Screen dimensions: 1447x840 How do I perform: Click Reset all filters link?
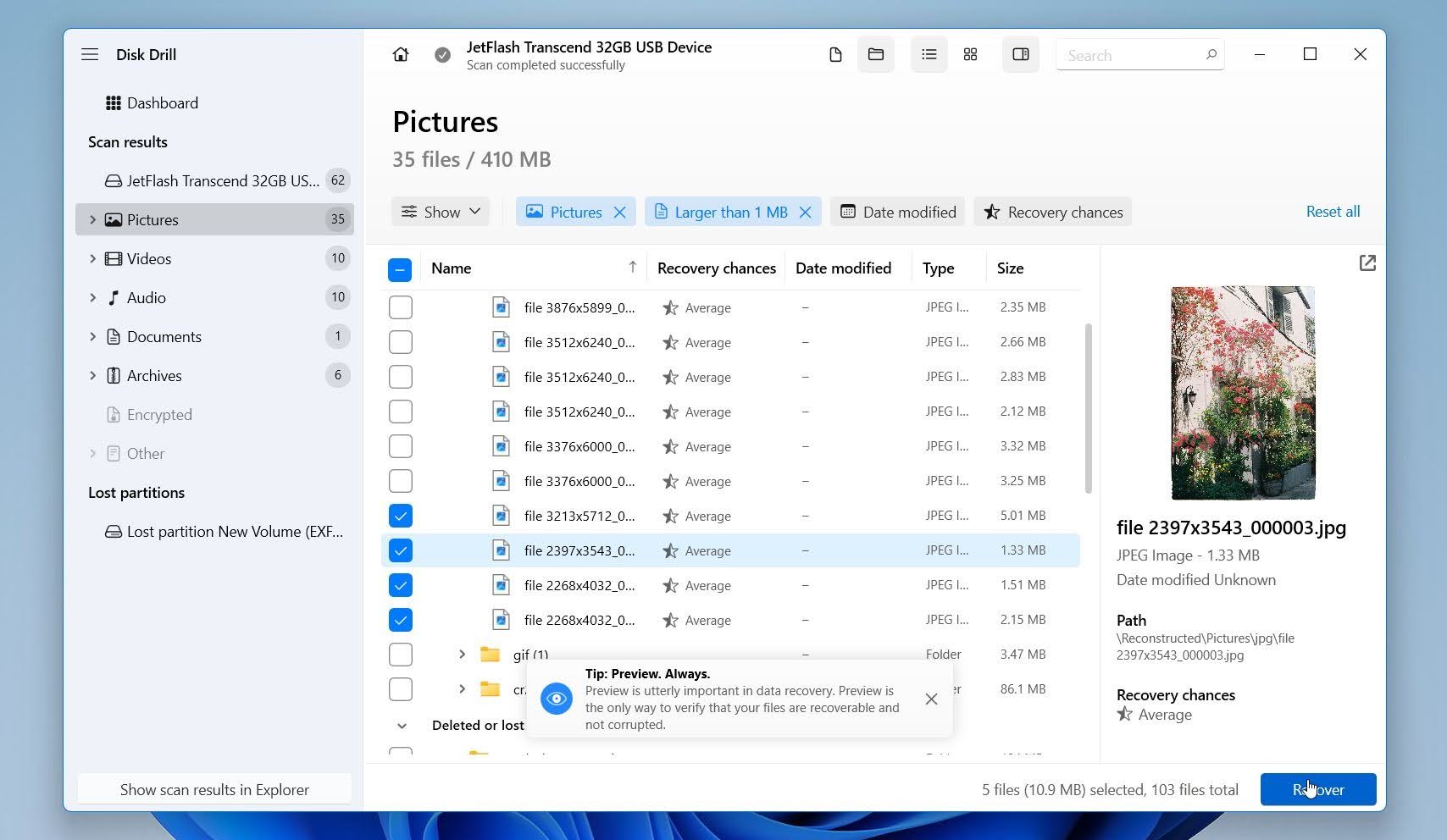click(1333, 212)
